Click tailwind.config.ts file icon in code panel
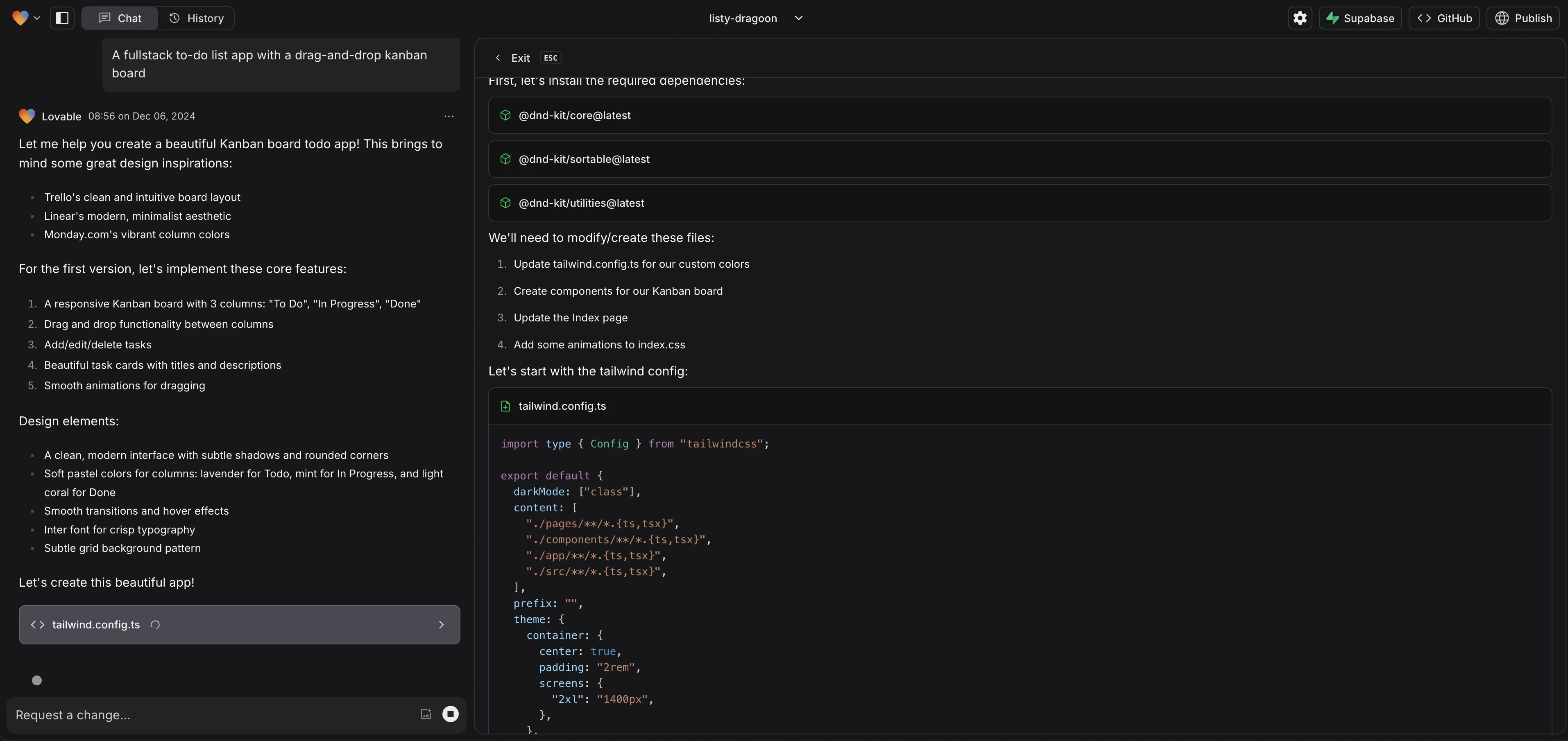This screenshot has width=1568, height=741. (505, 407)
